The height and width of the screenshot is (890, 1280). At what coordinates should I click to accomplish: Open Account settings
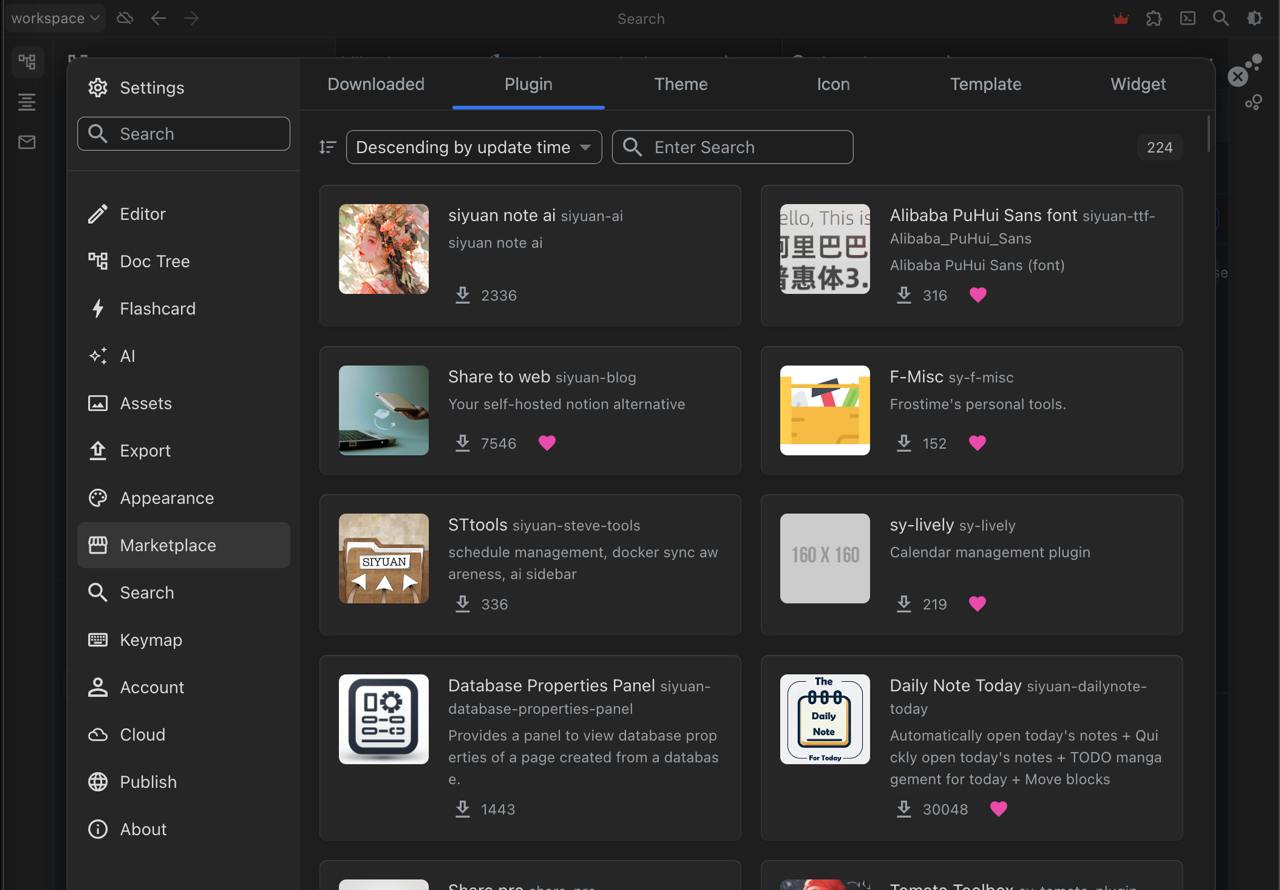coord(184,687)
